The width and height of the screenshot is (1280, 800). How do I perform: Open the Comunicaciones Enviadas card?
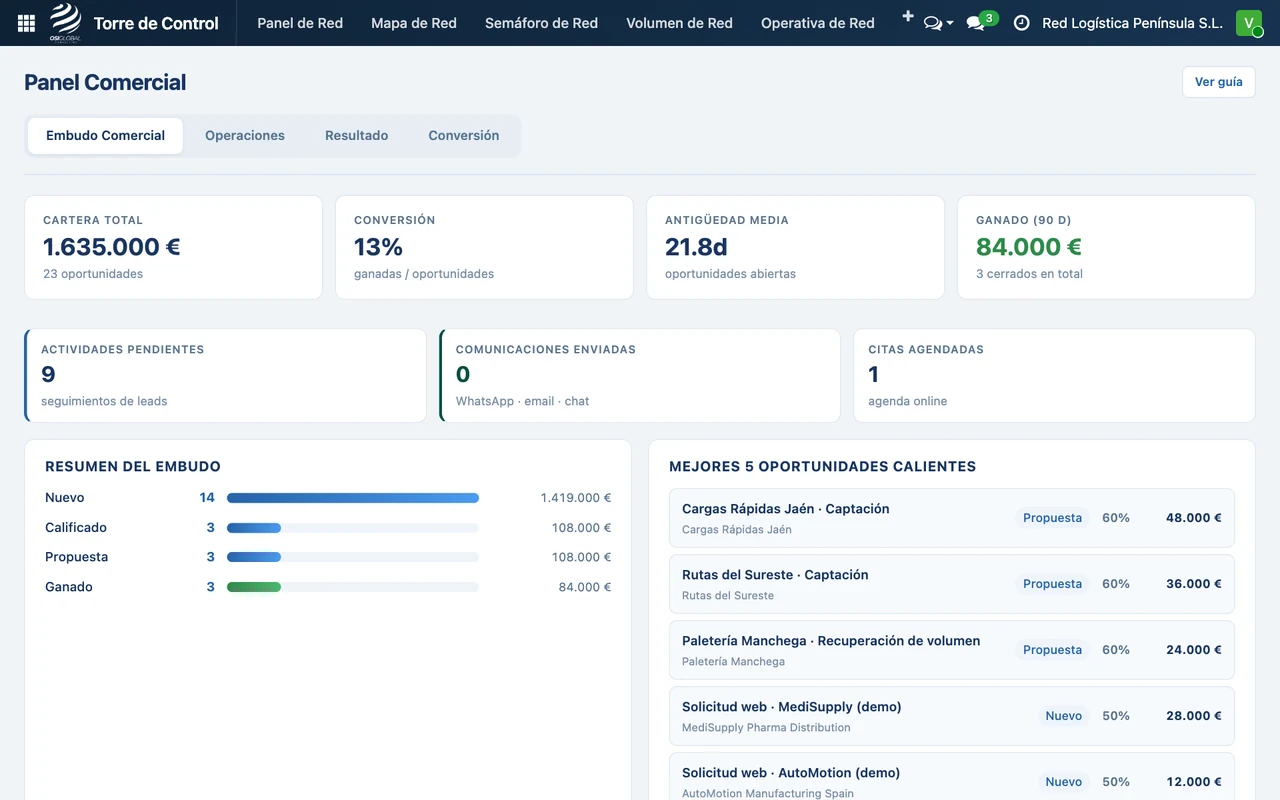640,376
